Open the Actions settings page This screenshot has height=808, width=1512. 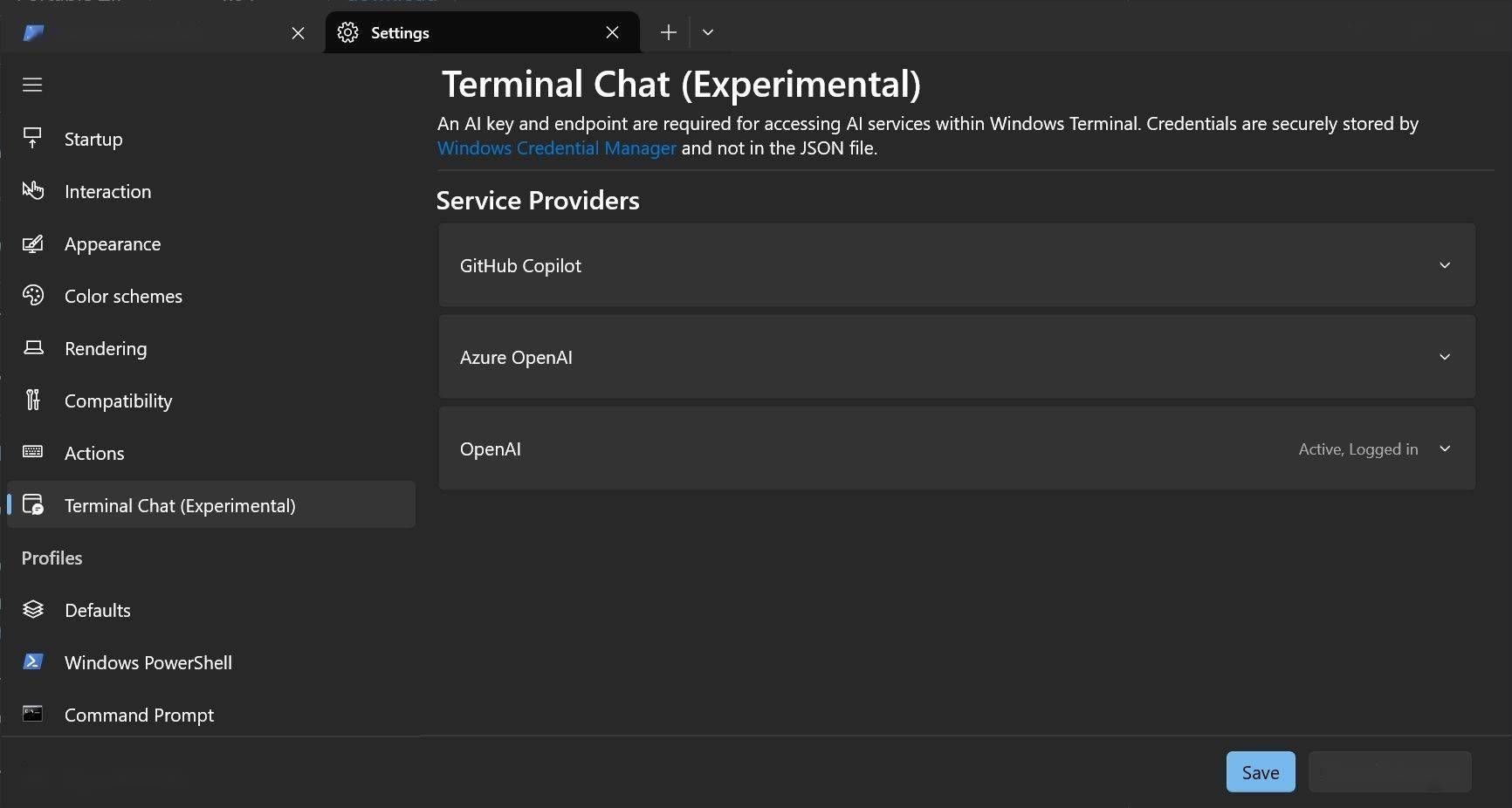click(211, 453)
